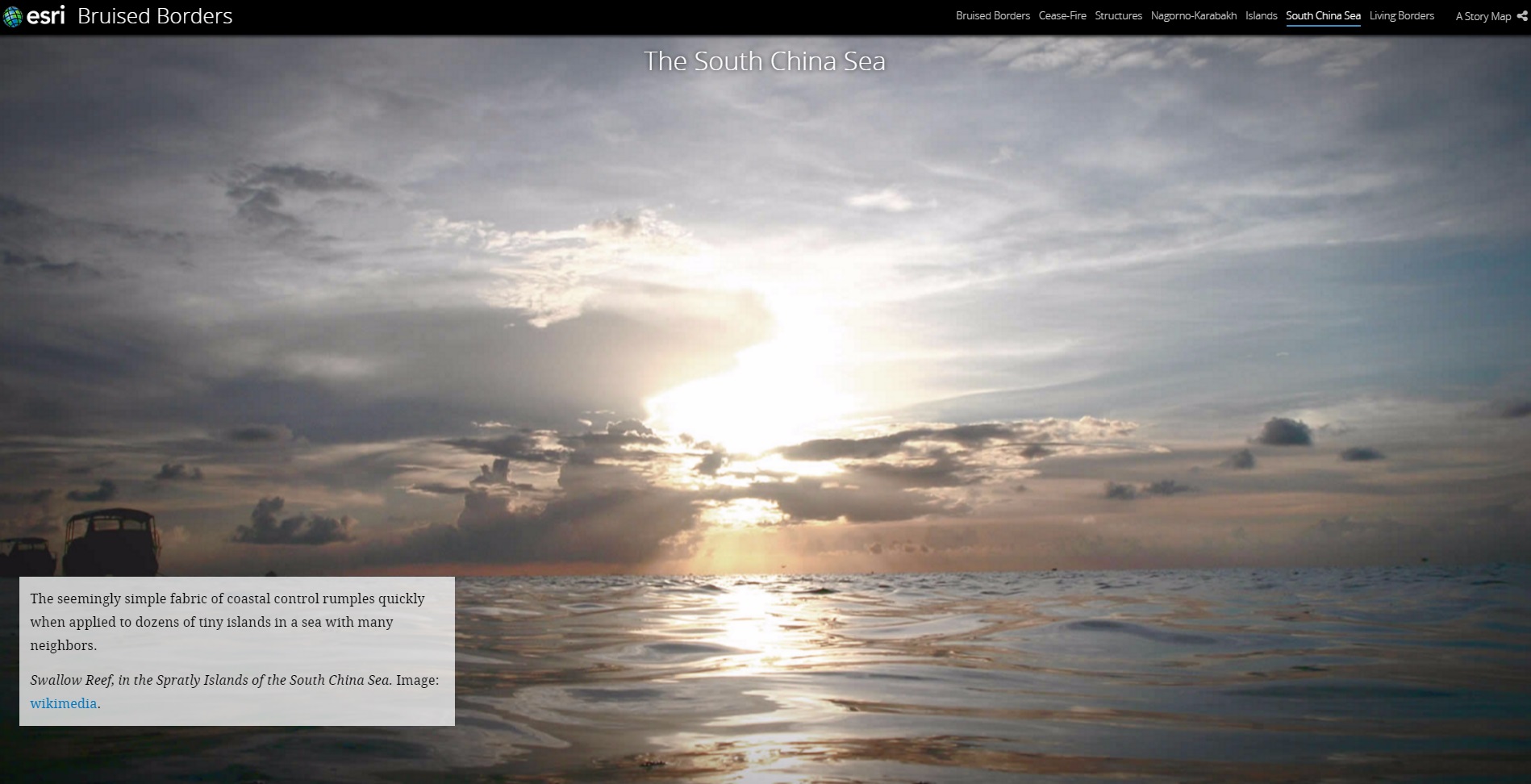
Task: Click the paragraph about coastal control
Action: pyautogui.click(x=227, y=622)
